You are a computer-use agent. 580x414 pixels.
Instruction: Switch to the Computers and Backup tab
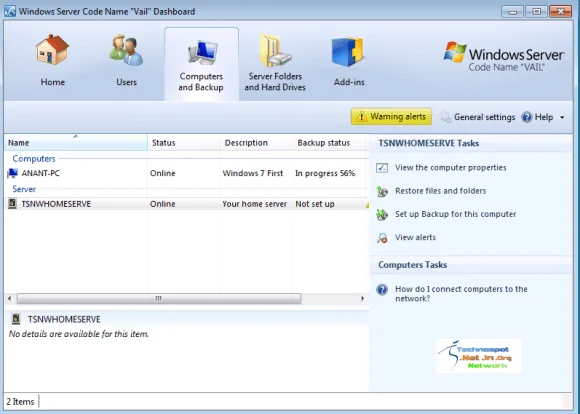201,64
